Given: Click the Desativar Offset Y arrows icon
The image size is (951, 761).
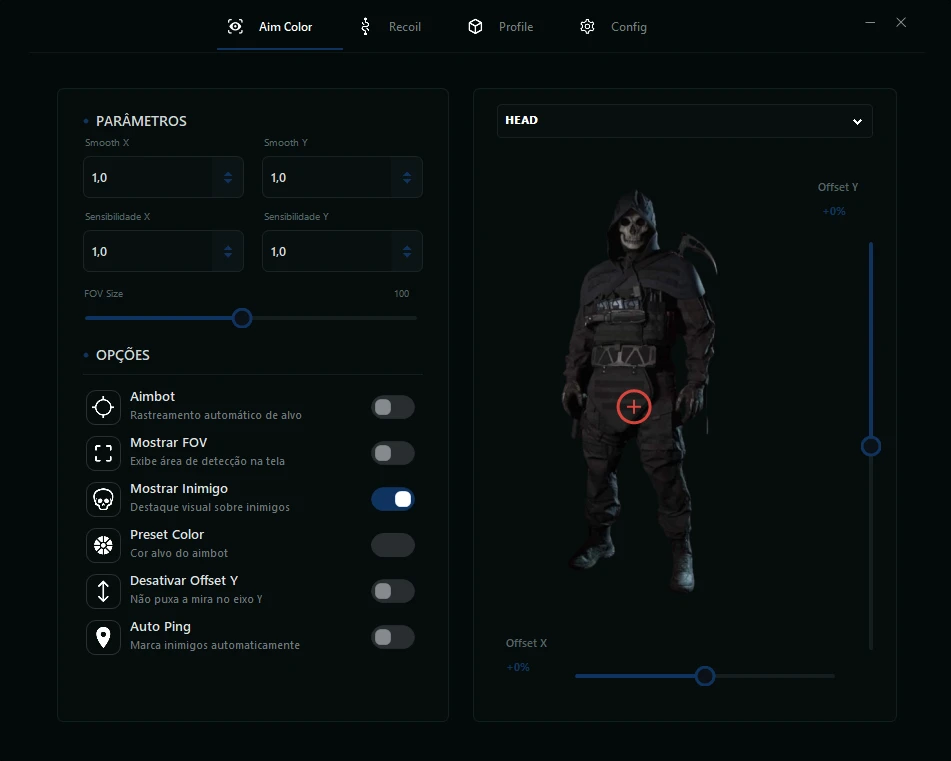Looking at the screenshot, I should click(104, 591).
